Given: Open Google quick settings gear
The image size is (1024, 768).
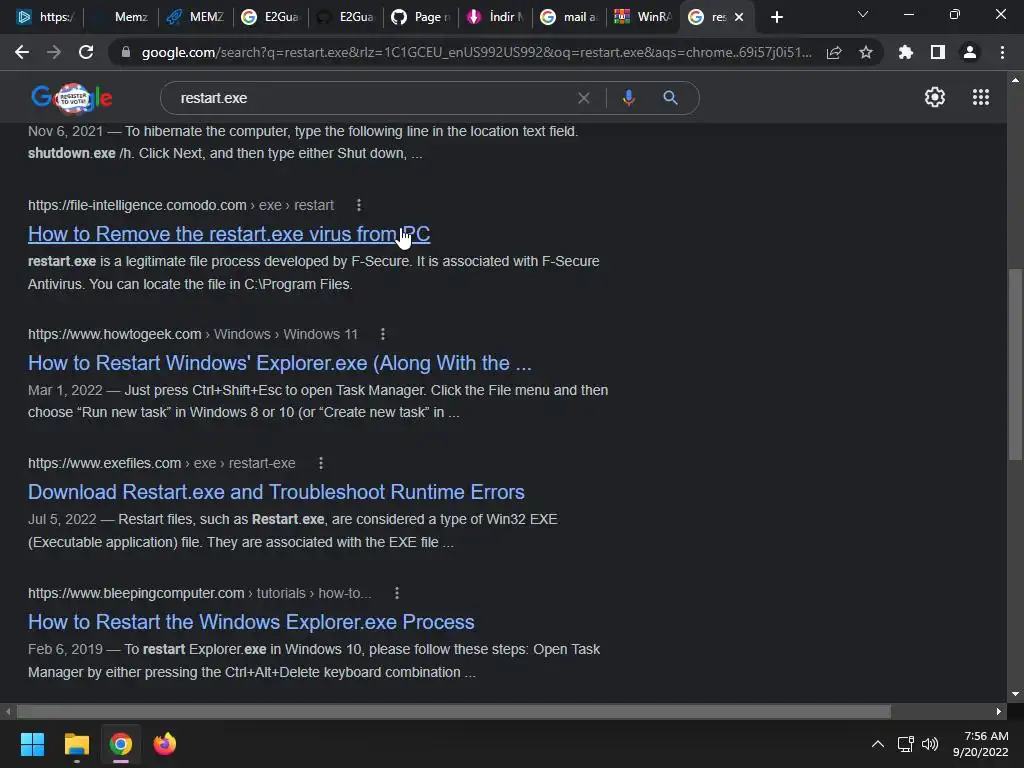Looking at the screenshot, I should (x=935, y=97).
